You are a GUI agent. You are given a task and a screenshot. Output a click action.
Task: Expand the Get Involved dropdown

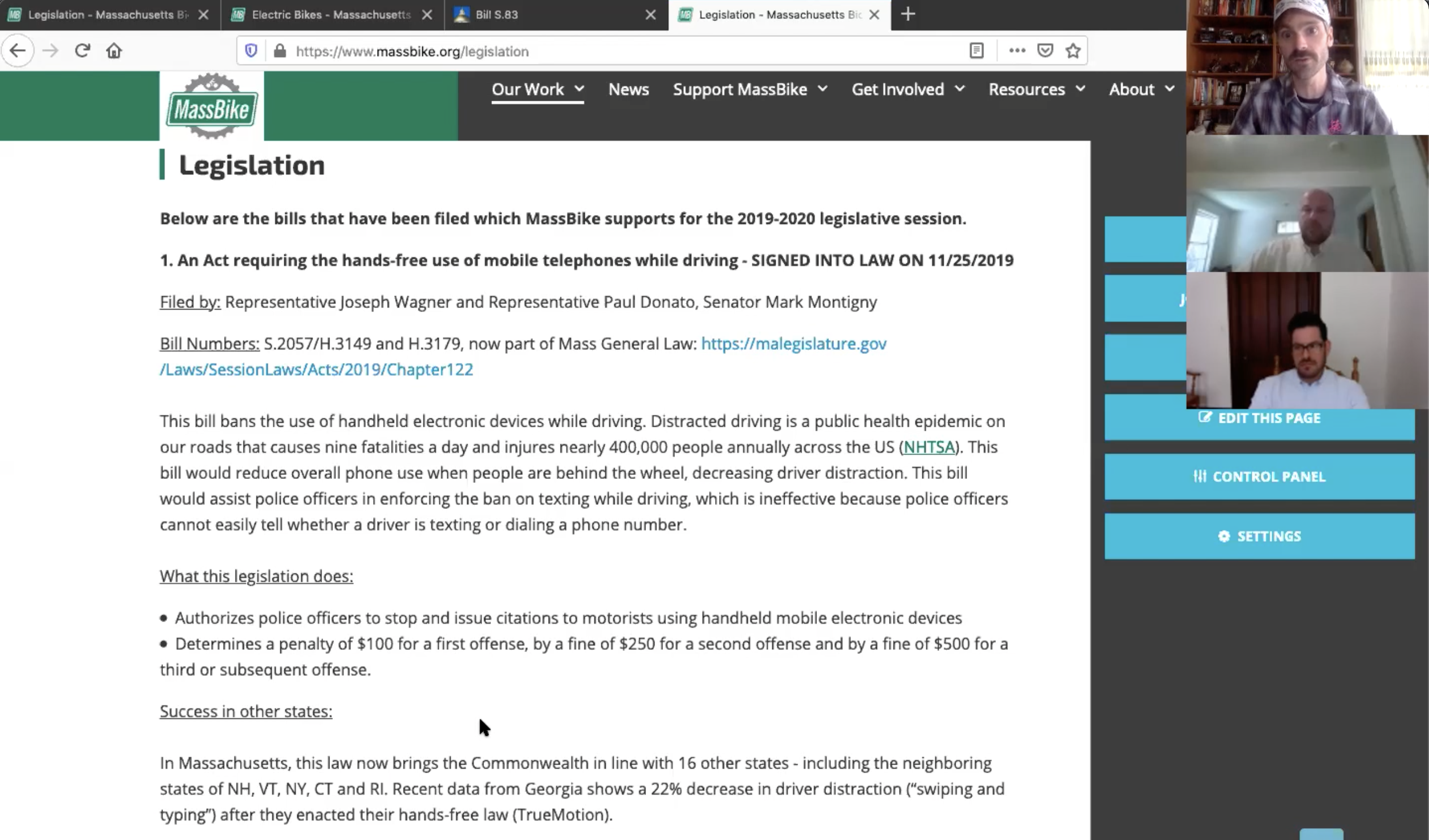(908, 89)
